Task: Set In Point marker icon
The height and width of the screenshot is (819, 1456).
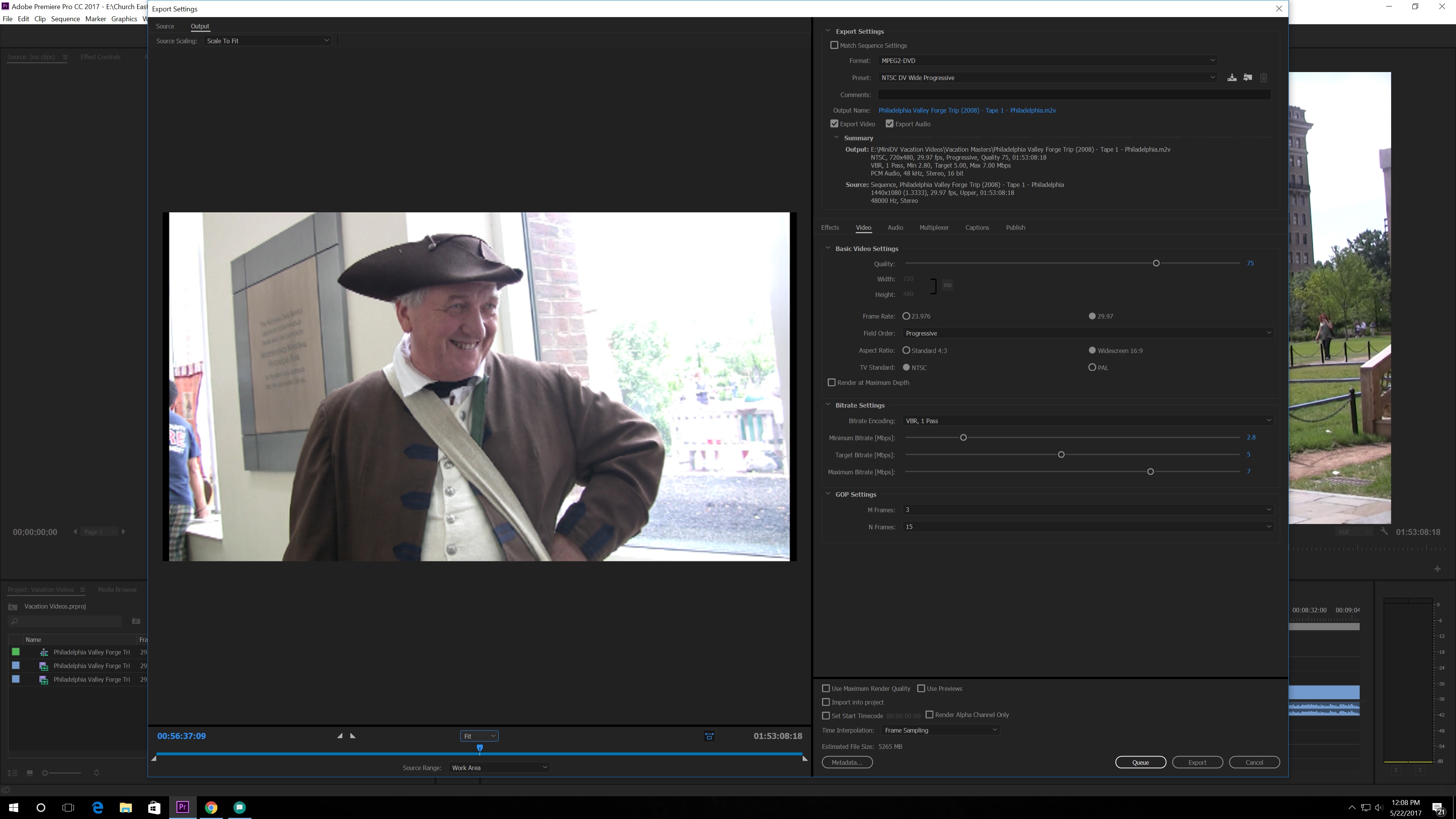Action: pyautogui.click(x=340, y=736)
